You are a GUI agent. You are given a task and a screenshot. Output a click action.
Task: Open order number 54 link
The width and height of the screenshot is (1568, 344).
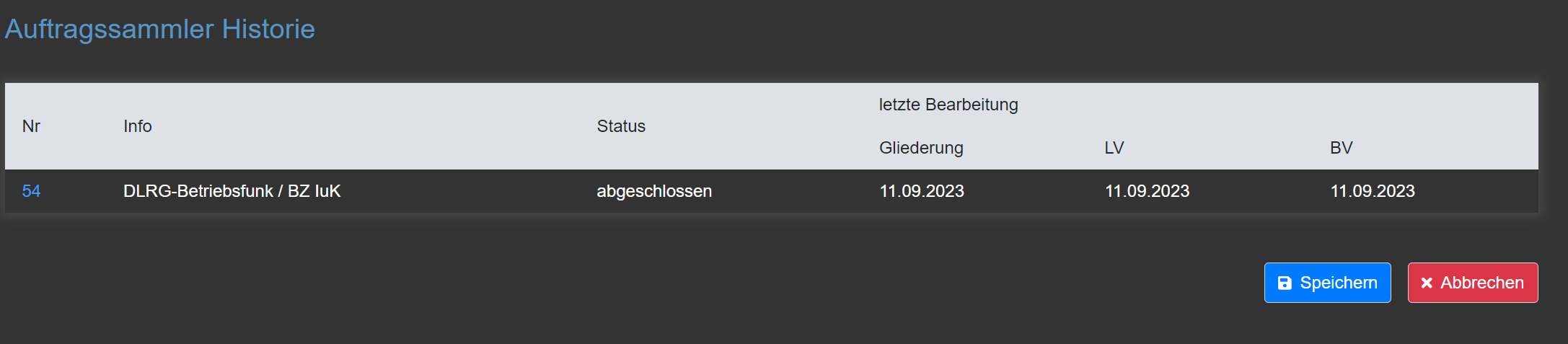pos(31,191)
